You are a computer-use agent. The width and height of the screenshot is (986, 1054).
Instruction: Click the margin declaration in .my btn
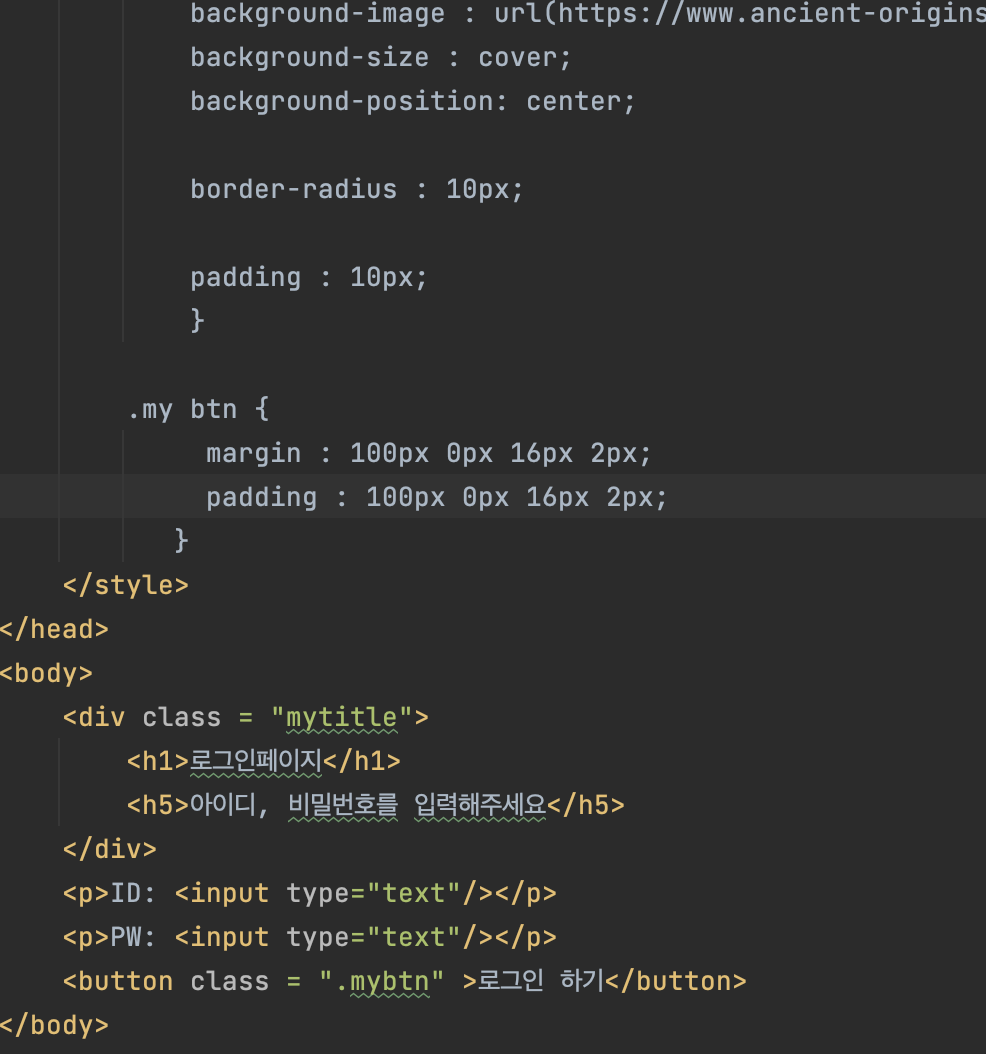click(x=428, y=454)
